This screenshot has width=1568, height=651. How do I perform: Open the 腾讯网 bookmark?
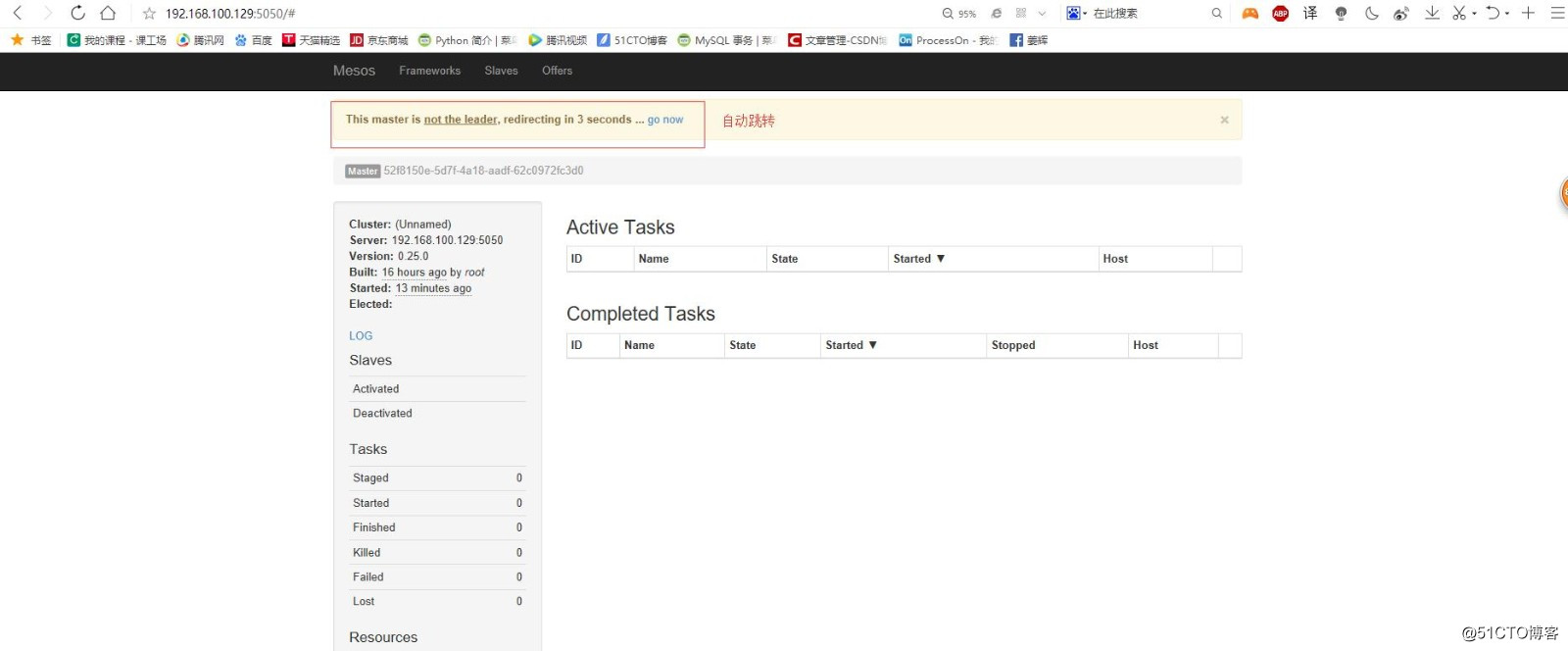[201, 40]
